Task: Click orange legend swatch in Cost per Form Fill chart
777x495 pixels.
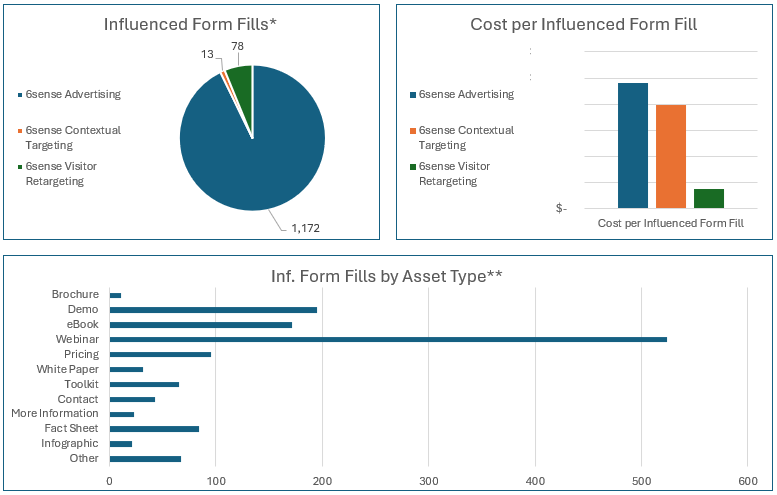Action: (x=413, y=131)
